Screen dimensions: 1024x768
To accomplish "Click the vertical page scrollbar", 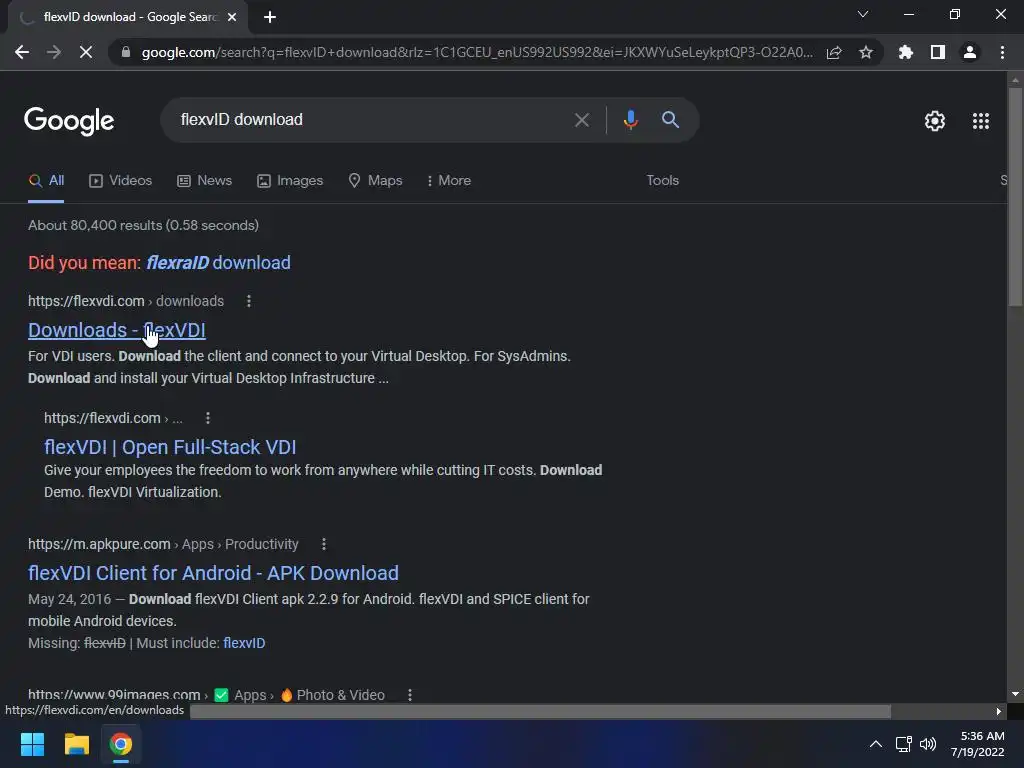I will click(1015, 196).
